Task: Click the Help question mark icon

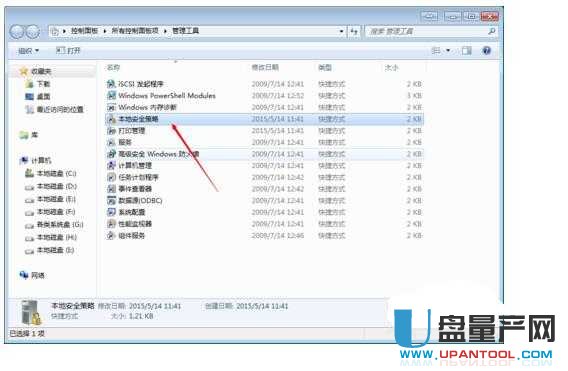Action: click(486, 51)
